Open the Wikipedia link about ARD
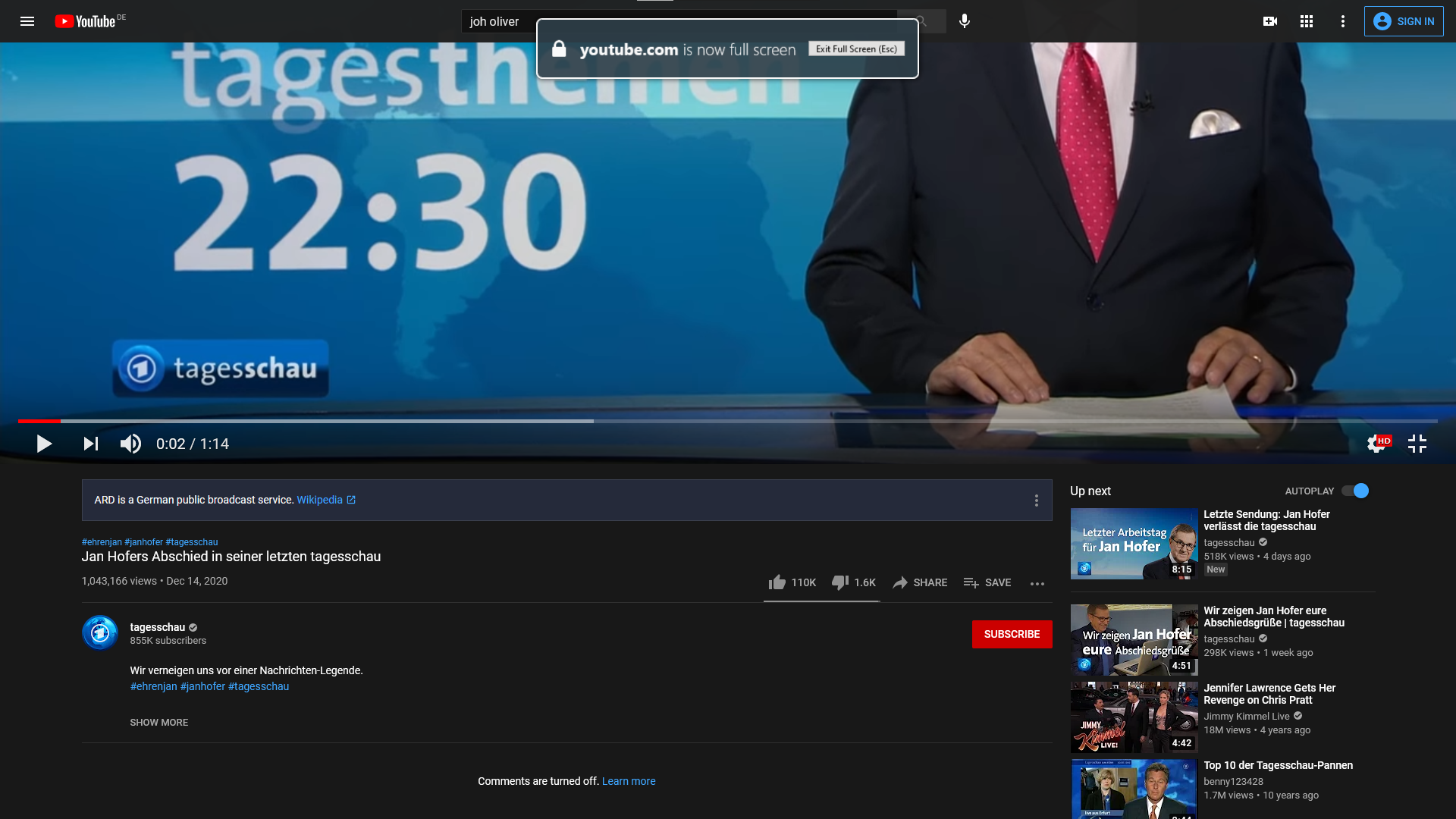This screenshot has width=1456, height=819. click(x=321, y=500)
